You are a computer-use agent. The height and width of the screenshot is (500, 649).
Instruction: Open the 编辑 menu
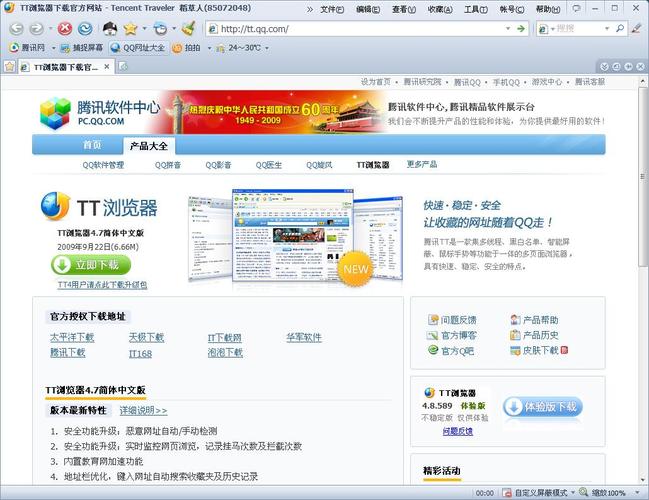click(x=368, y=9)
